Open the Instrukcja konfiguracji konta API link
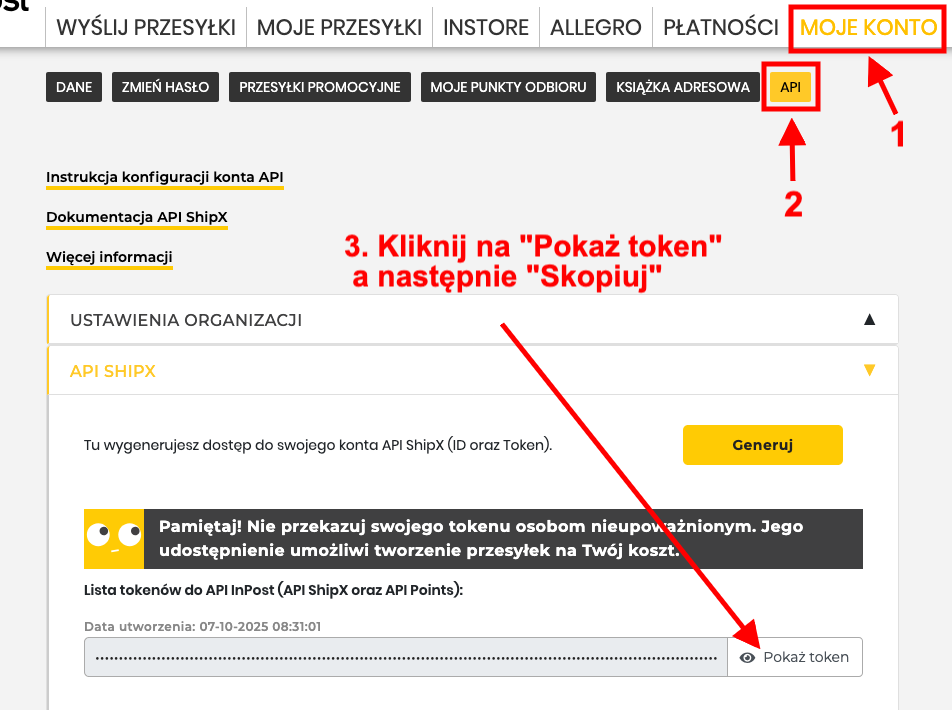Image resolution: width=952 pixels, height=710 pixels. pos(165,177)
